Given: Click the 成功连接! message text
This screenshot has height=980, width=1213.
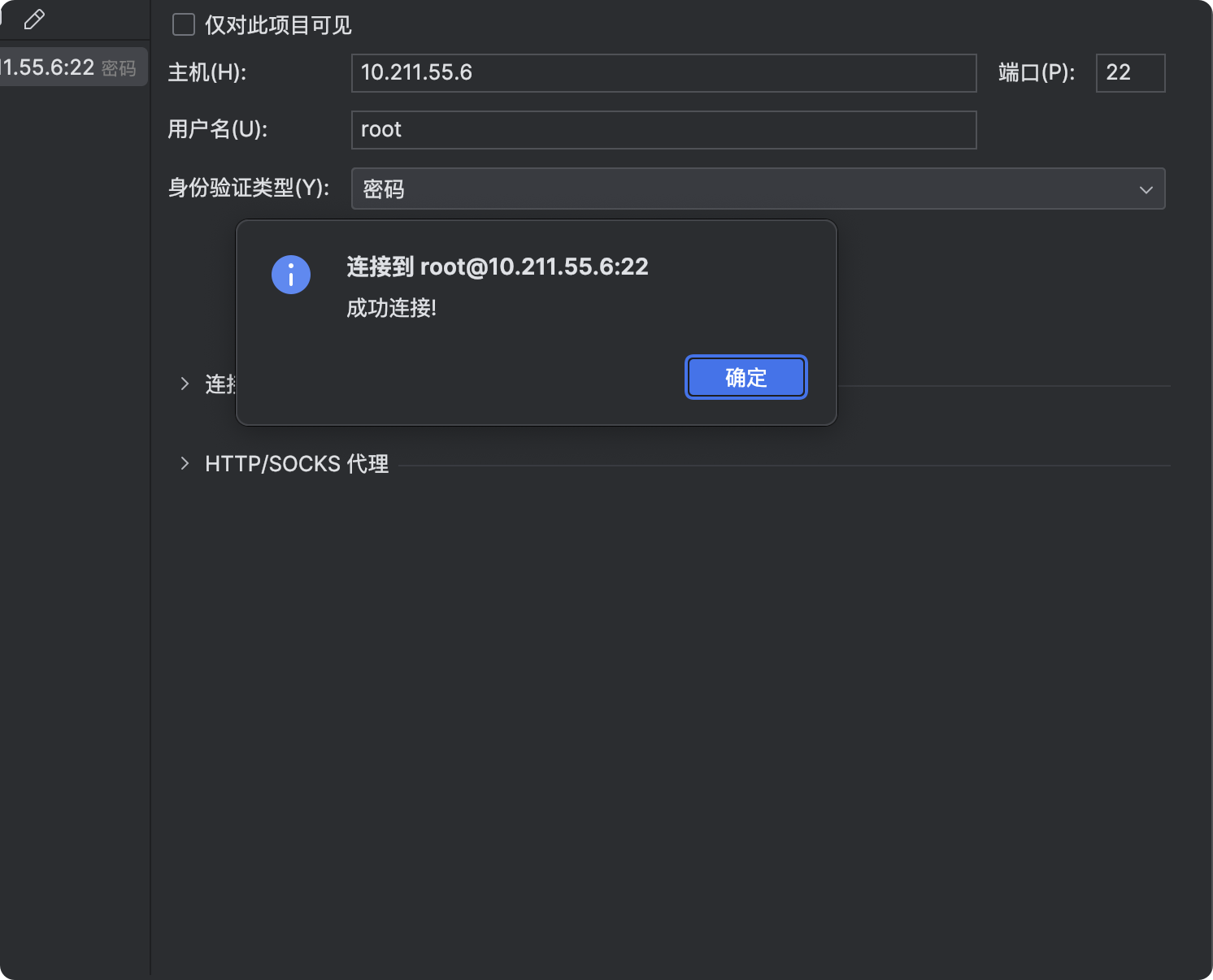Looking at the screenshot, I should pos(392,309).
